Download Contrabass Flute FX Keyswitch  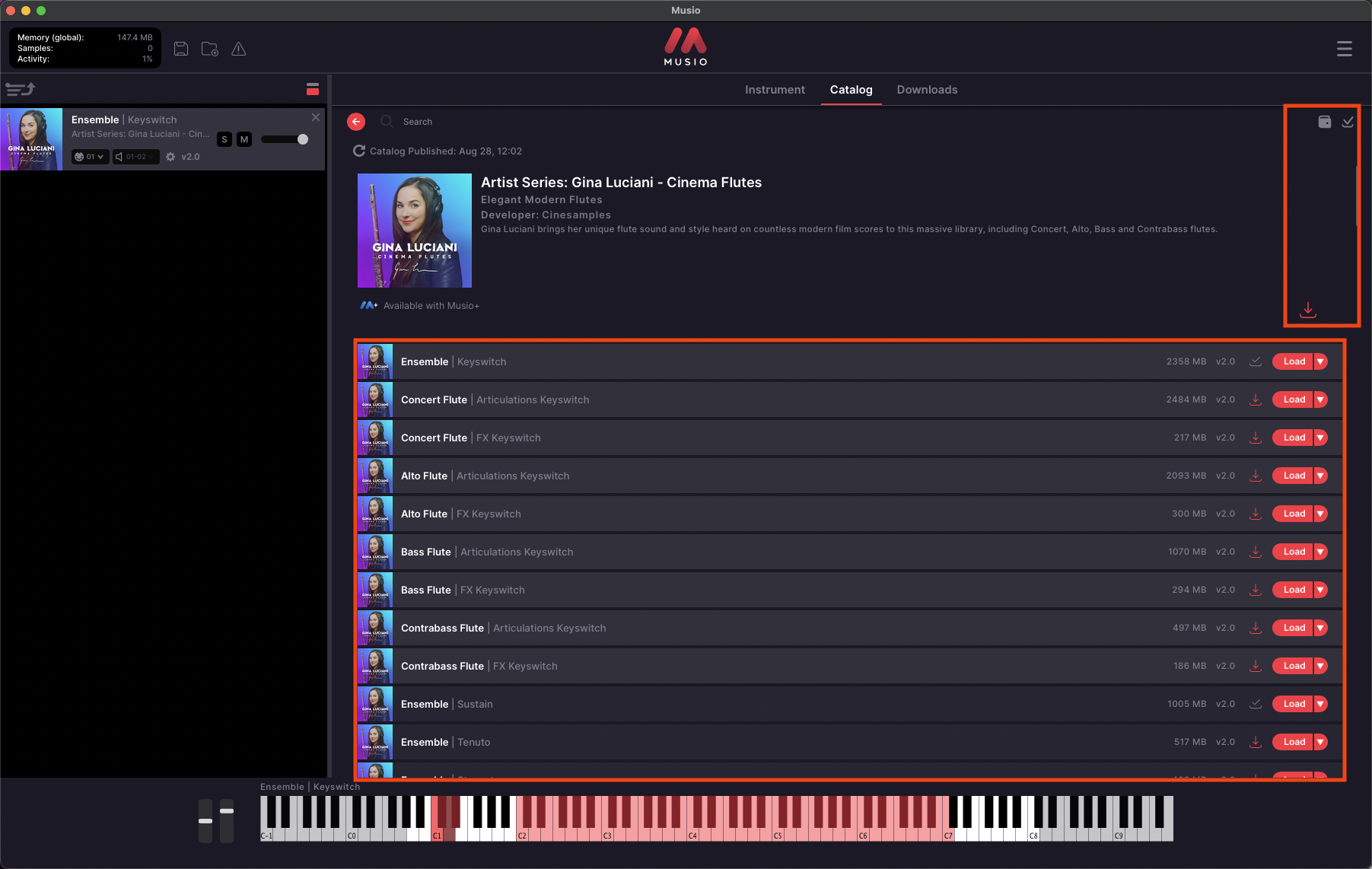click(x=1256, y=666)
